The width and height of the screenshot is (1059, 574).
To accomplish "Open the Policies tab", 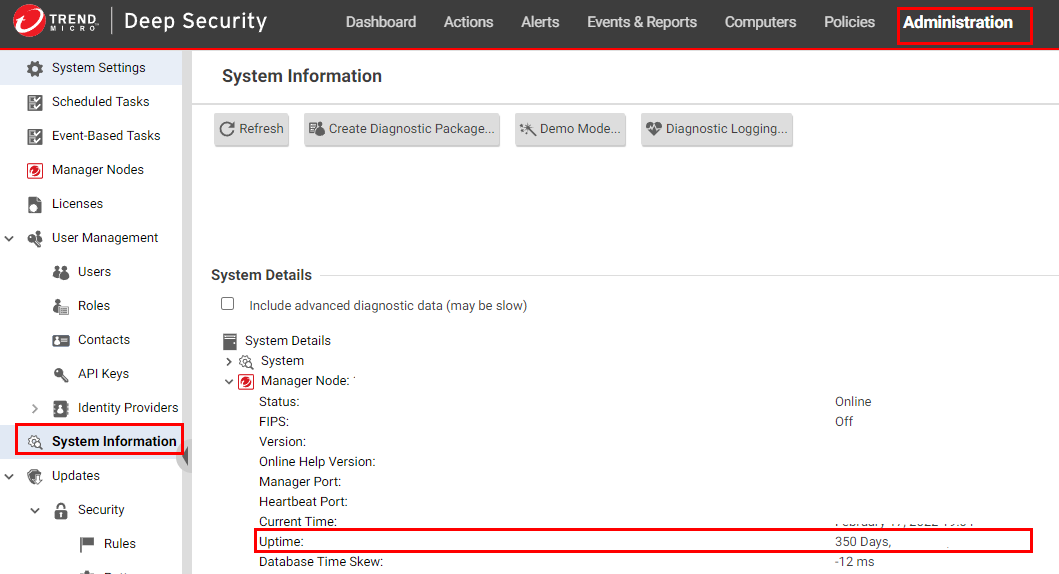I will tap(849, 22).
